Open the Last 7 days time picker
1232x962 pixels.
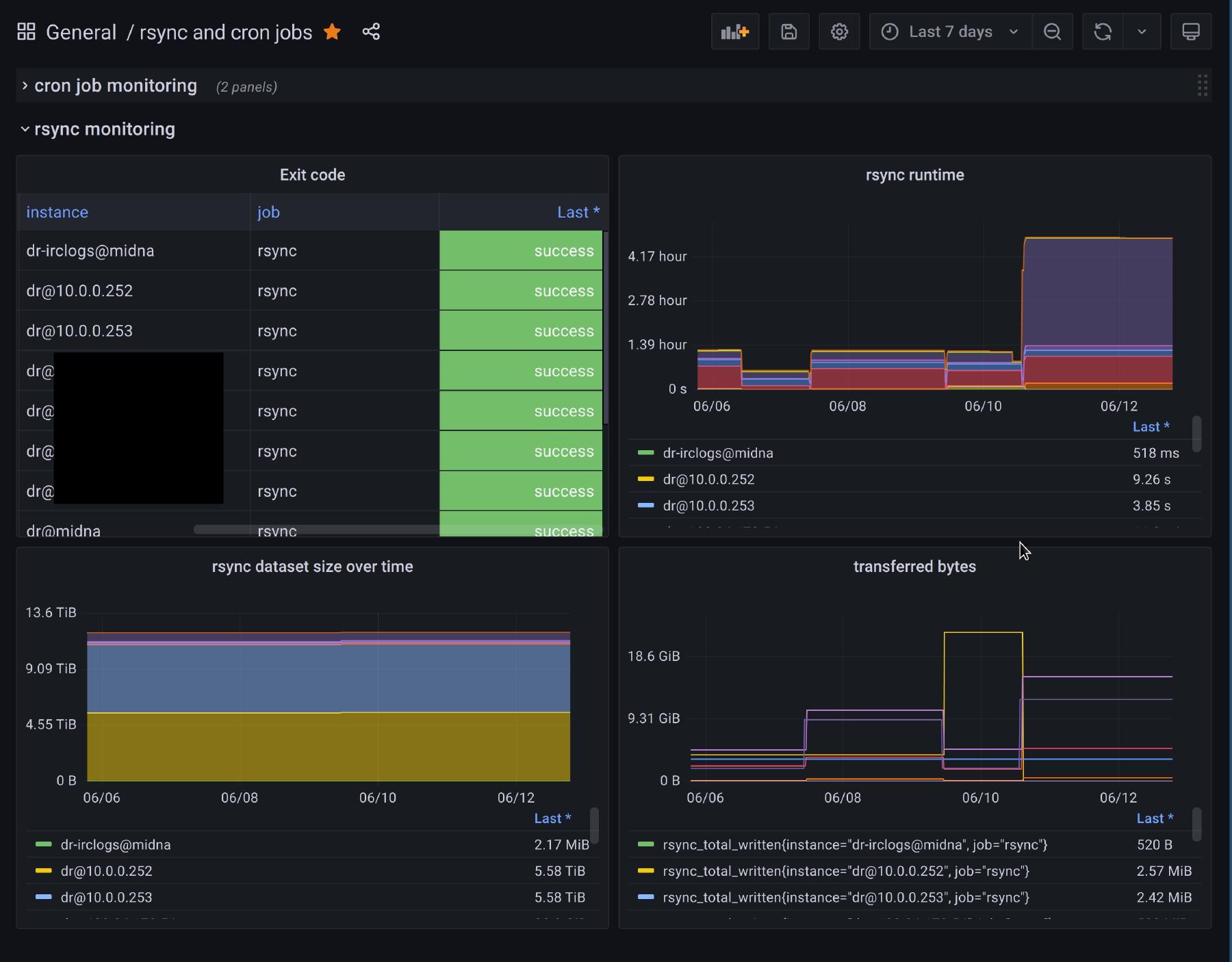point(950,32)
